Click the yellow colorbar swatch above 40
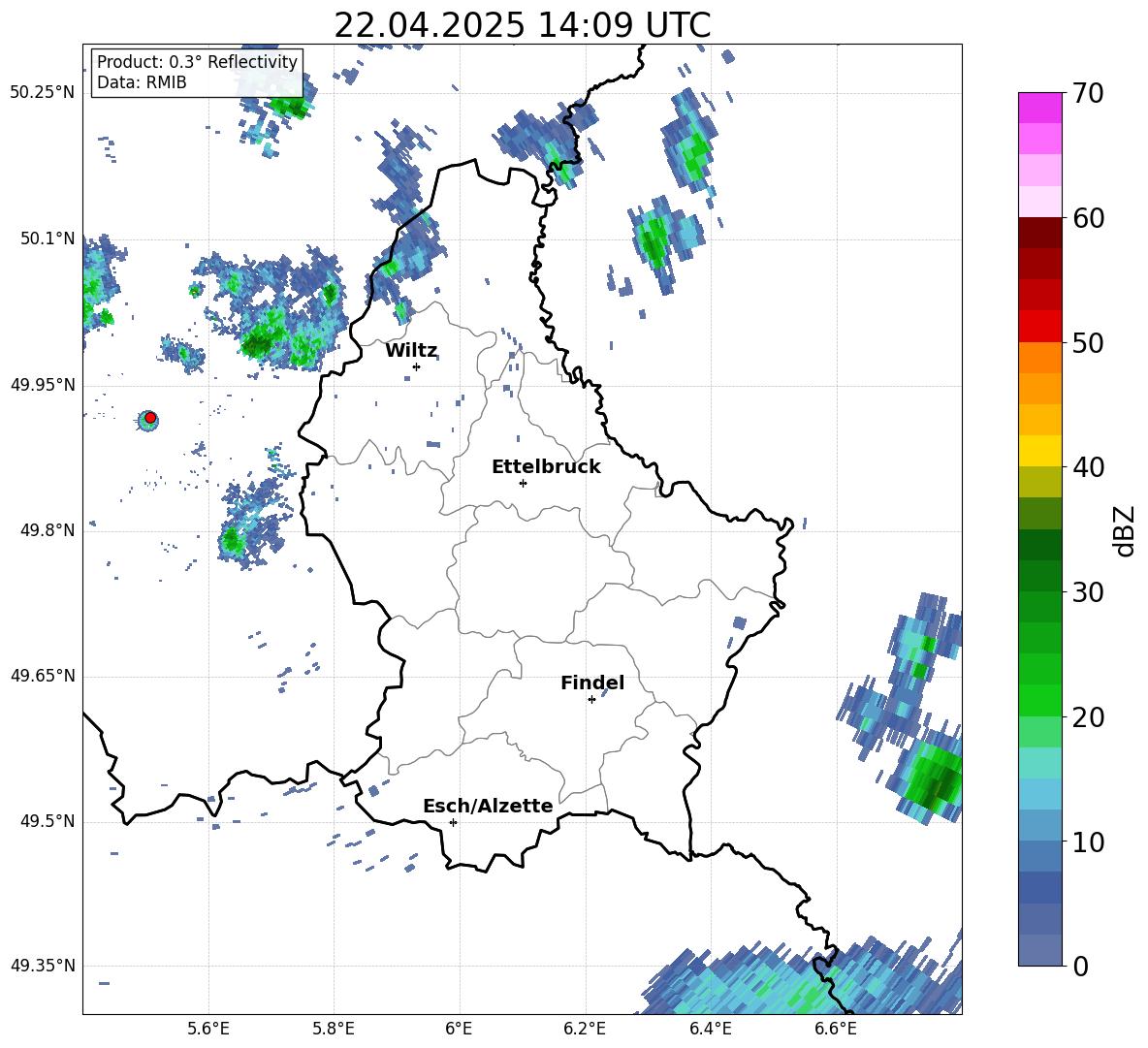The height and width of the screenshot is (1048, 1148). (x=1039, y=451)
